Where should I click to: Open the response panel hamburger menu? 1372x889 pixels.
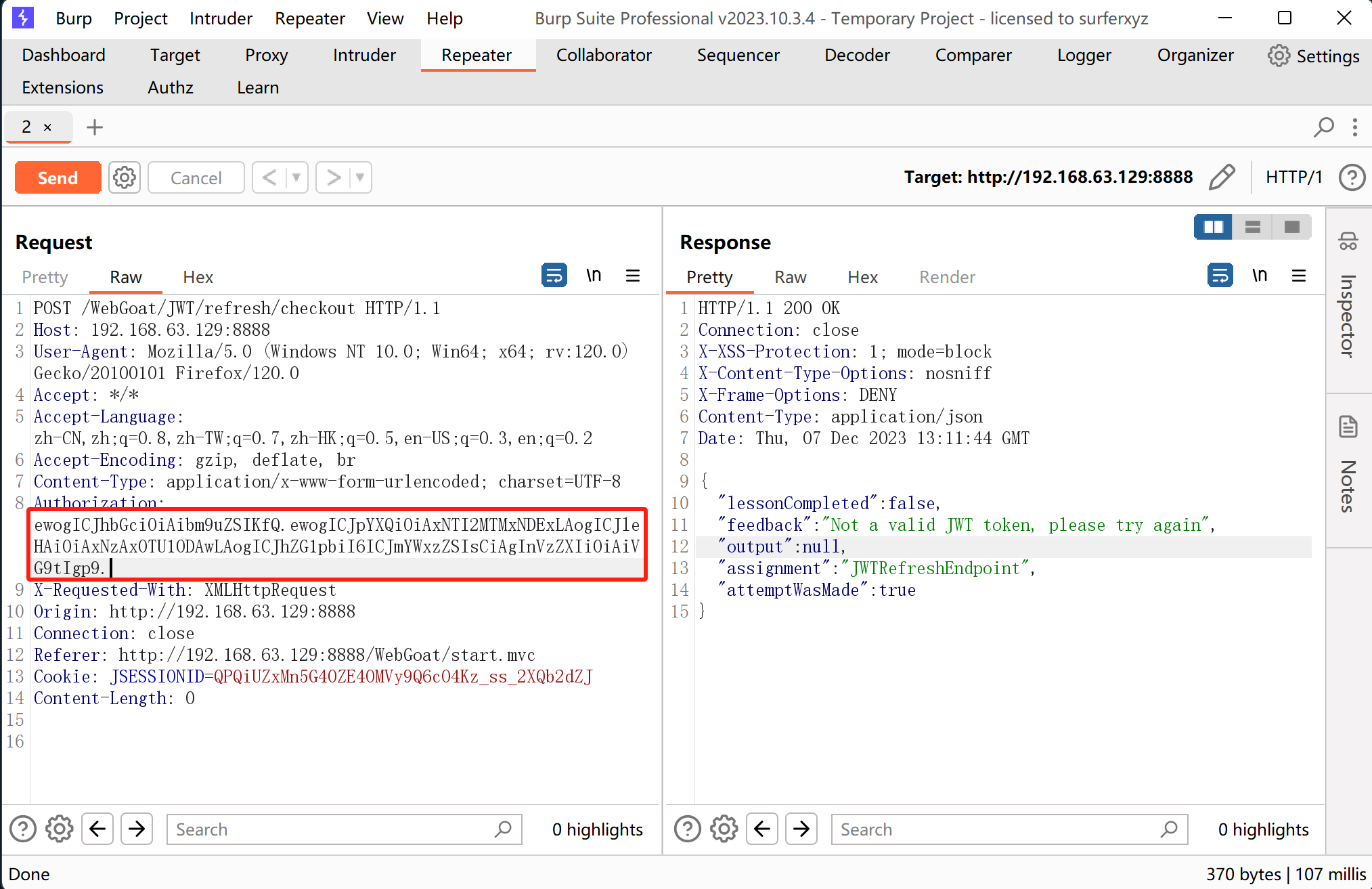1299,276
